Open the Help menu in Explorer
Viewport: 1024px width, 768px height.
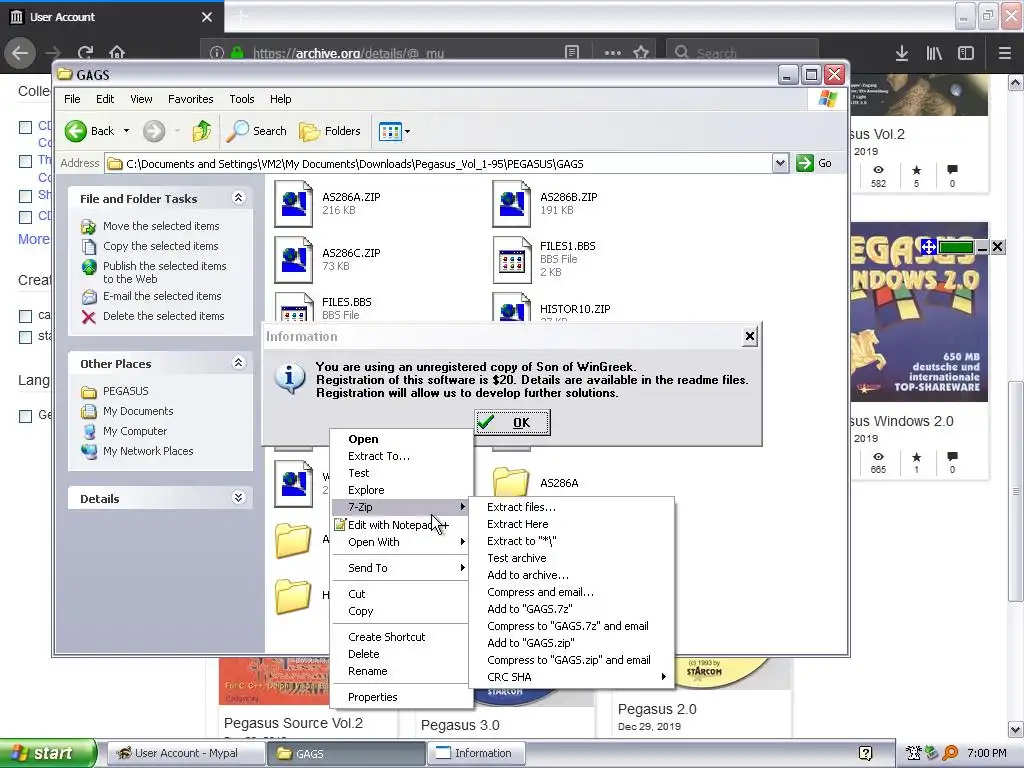(x=281, y=99)
